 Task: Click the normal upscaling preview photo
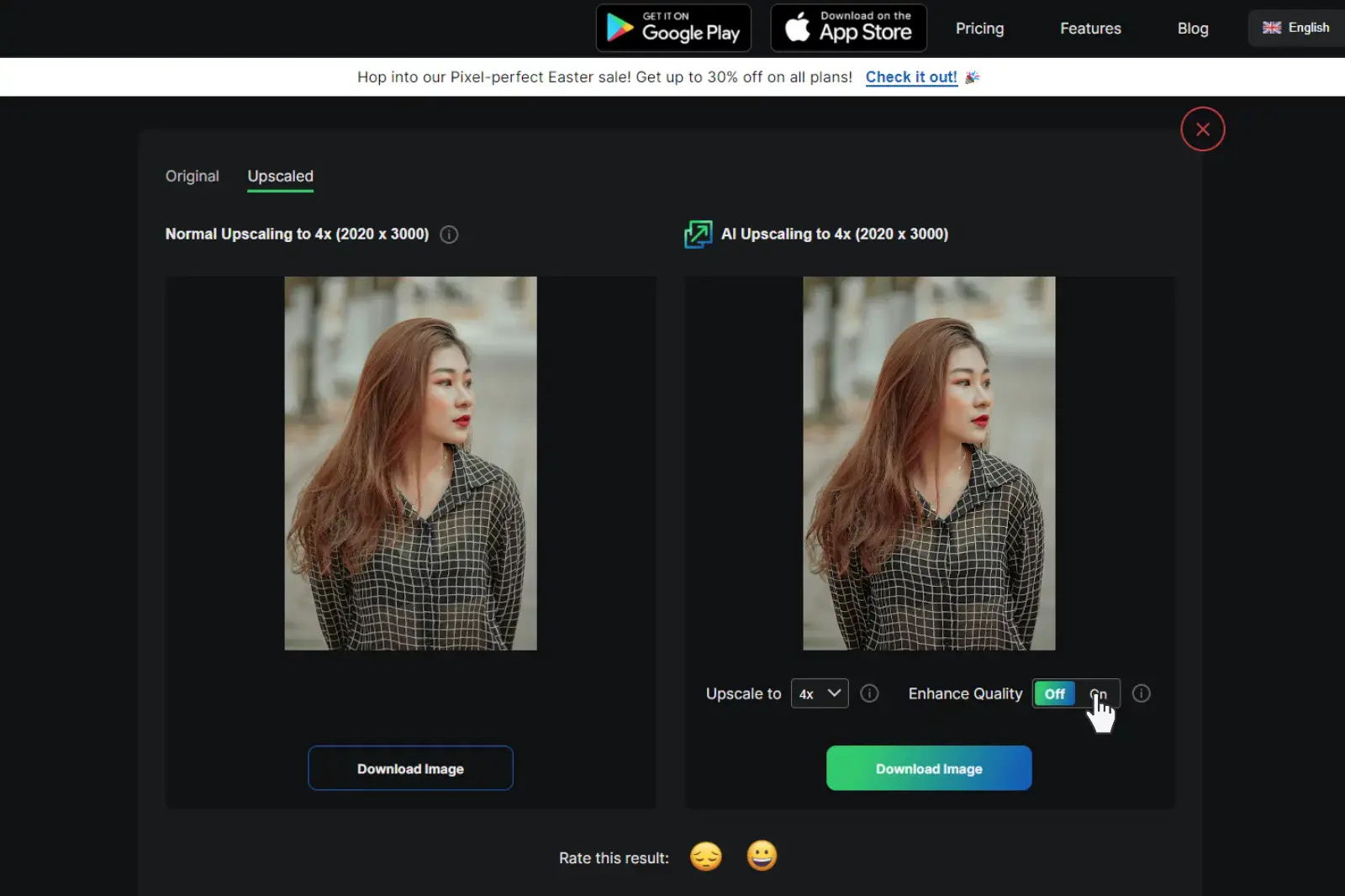410,463
